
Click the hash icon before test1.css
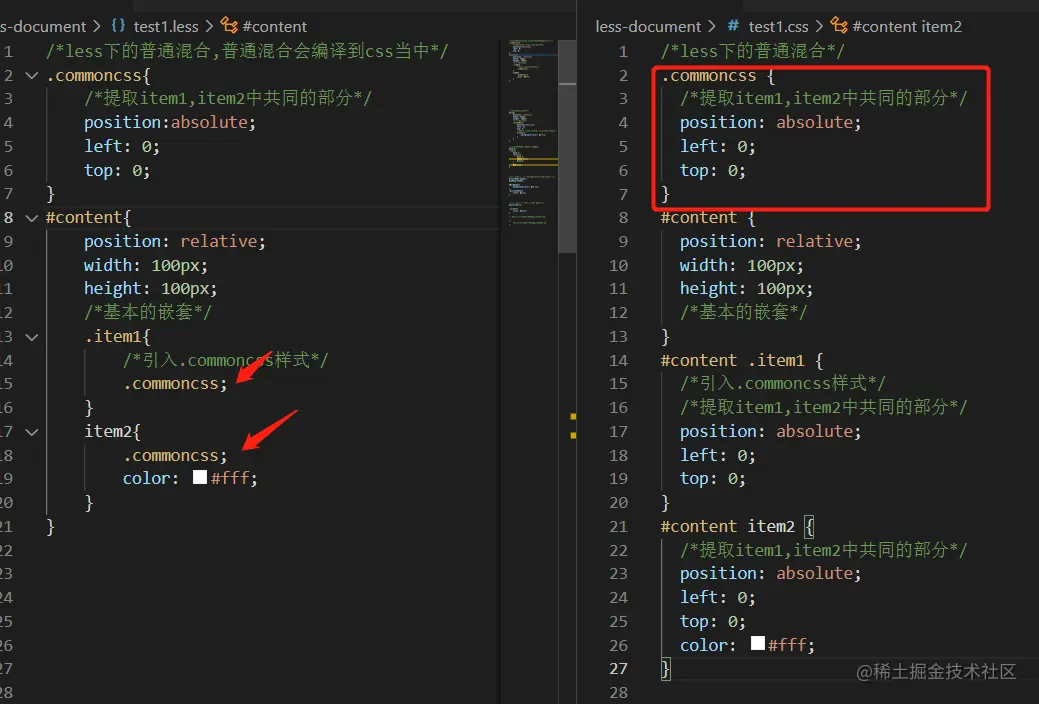(x=733, y=26)
